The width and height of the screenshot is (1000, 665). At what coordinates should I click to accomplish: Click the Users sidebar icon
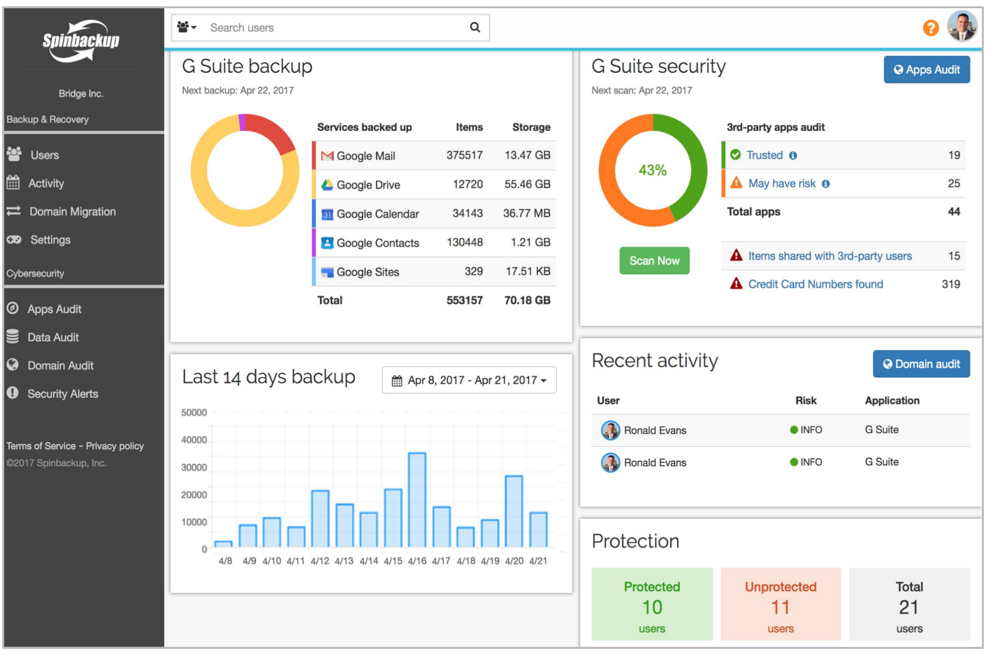[13, 154]
